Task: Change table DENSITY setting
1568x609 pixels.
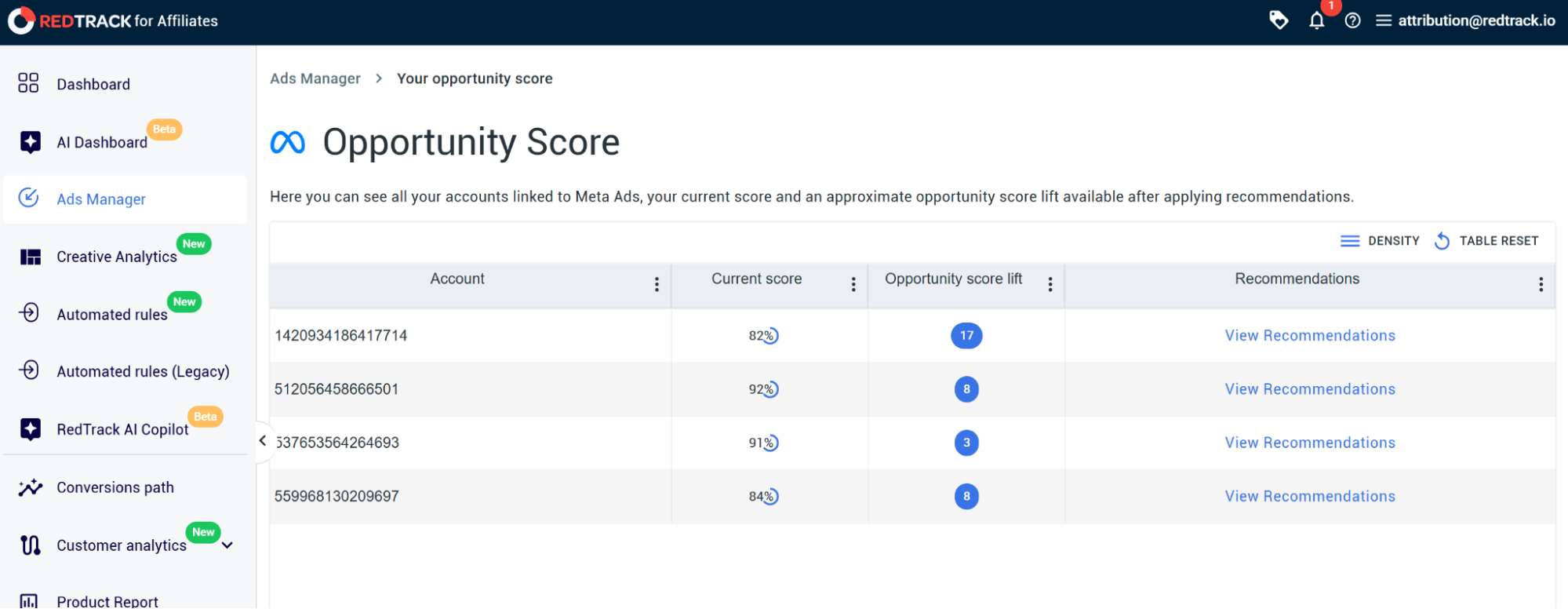Action: coord(1381,241)
